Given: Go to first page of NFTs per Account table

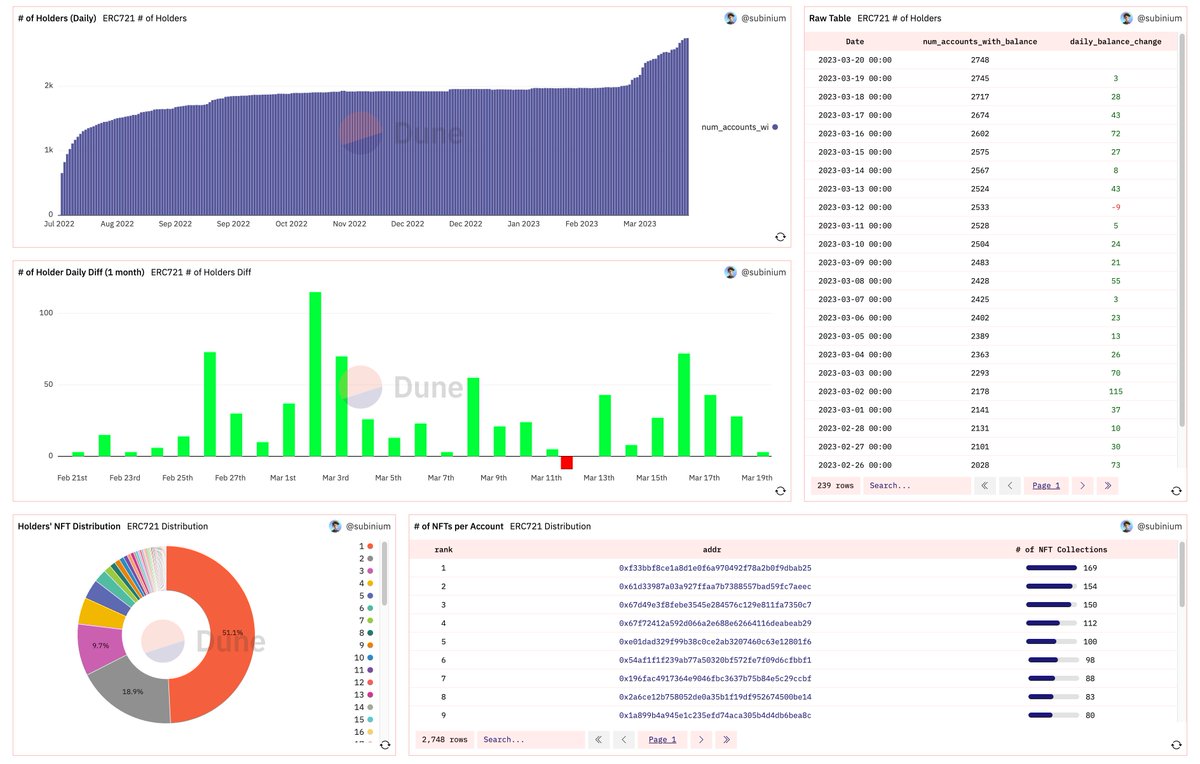Looking at the screenshot, I should pos(599,740).
